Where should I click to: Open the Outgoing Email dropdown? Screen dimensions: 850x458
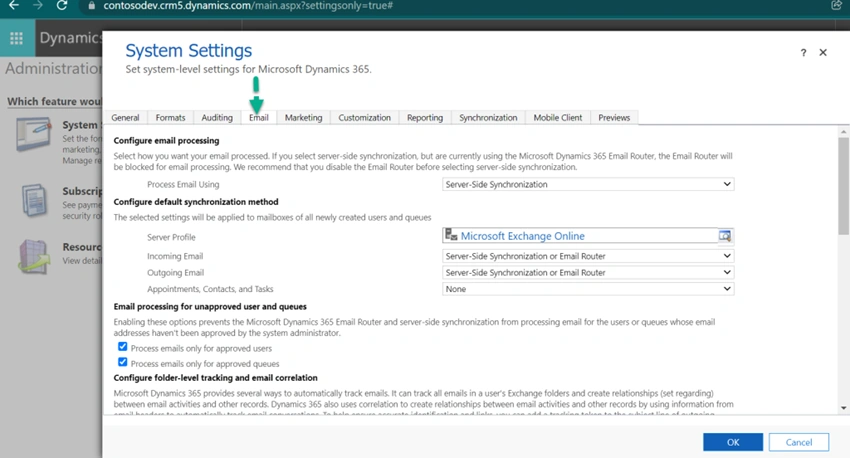pos(588,273)
